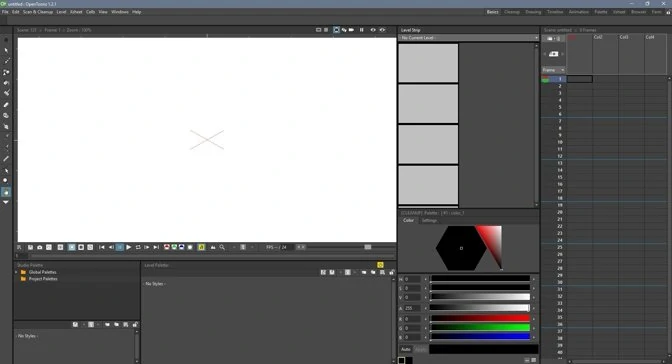This screenshot has height=364, width=672.
Task: Toggle the Blue channel view
Action: coord(182,247)
